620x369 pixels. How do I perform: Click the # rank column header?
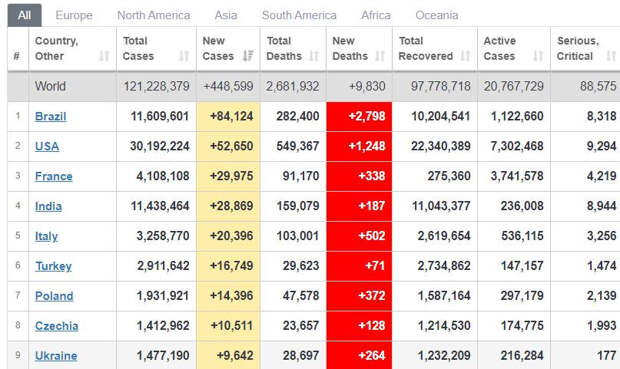(17, 56)
